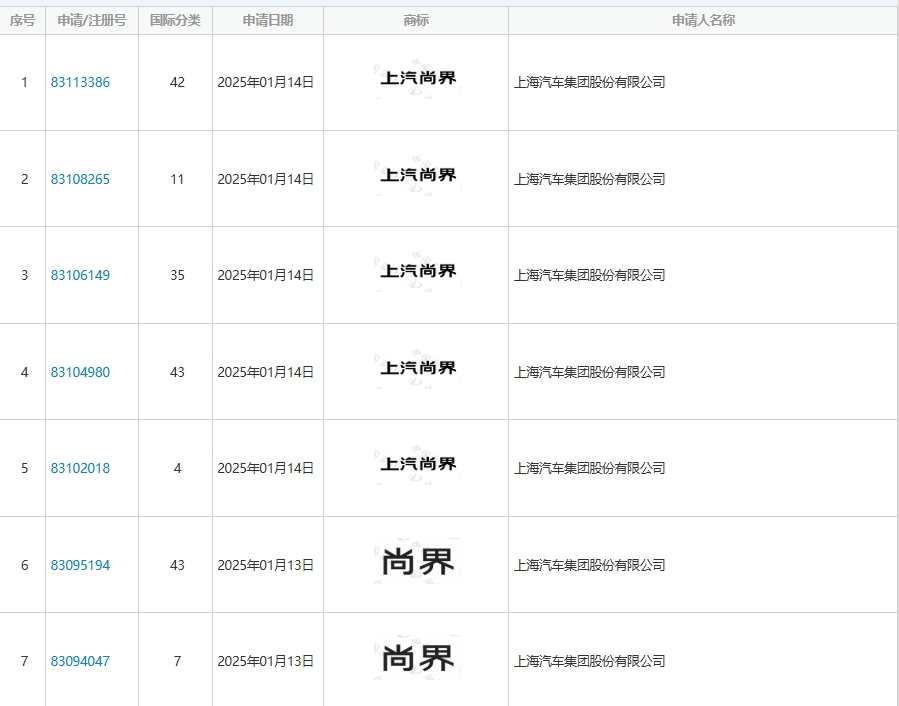This screenshot has height=706, width=899.
Task: Click the 商标 column header
Action: tap(416, 21)
